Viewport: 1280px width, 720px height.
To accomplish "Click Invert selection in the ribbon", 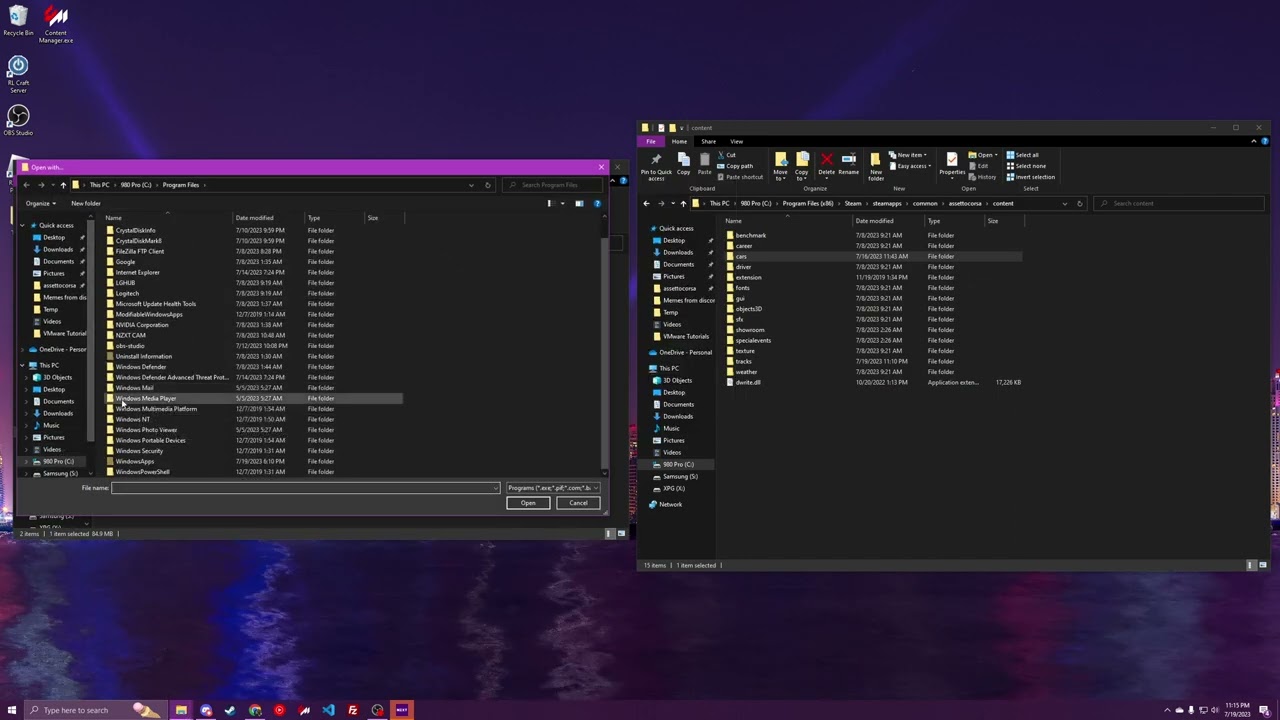I will (x=1030, y=177).
